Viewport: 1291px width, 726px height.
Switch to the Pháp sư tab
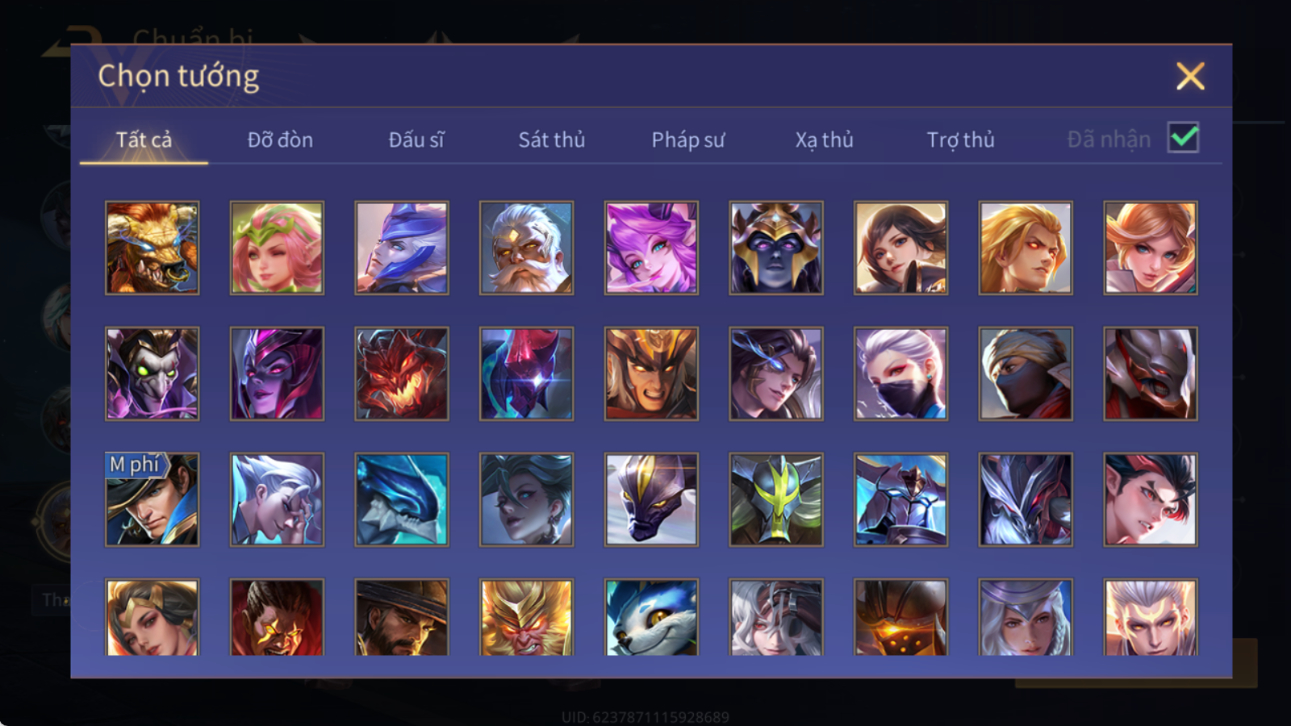click(688, 140)
